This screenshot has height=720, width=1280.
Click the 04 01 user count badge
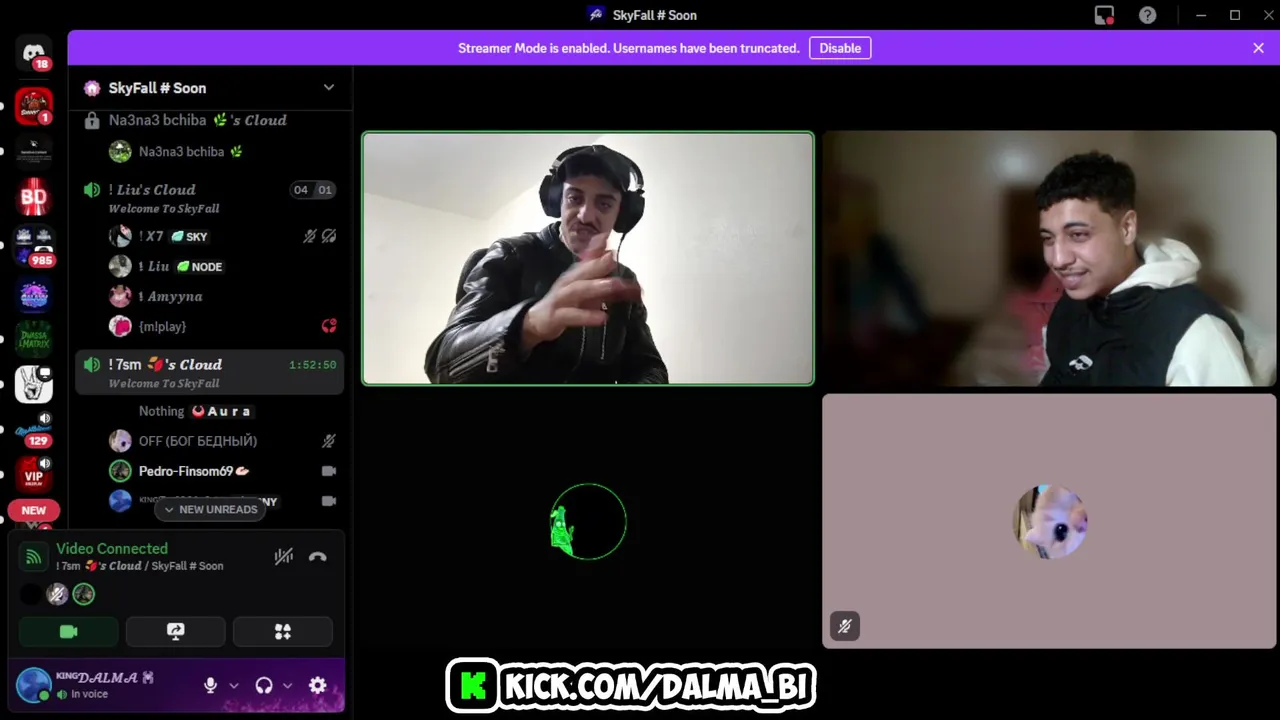coord(313,190)
